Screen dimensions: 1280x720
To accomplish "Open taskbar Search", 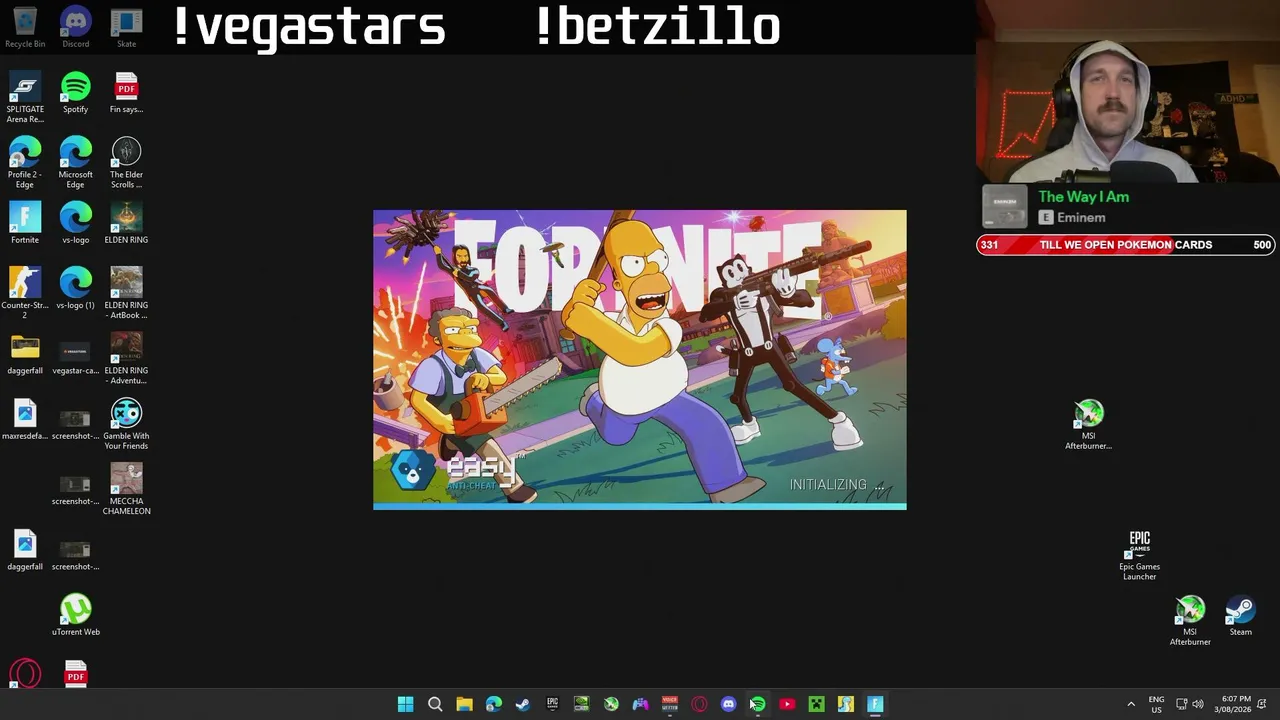I will click(x=435, y=704).
